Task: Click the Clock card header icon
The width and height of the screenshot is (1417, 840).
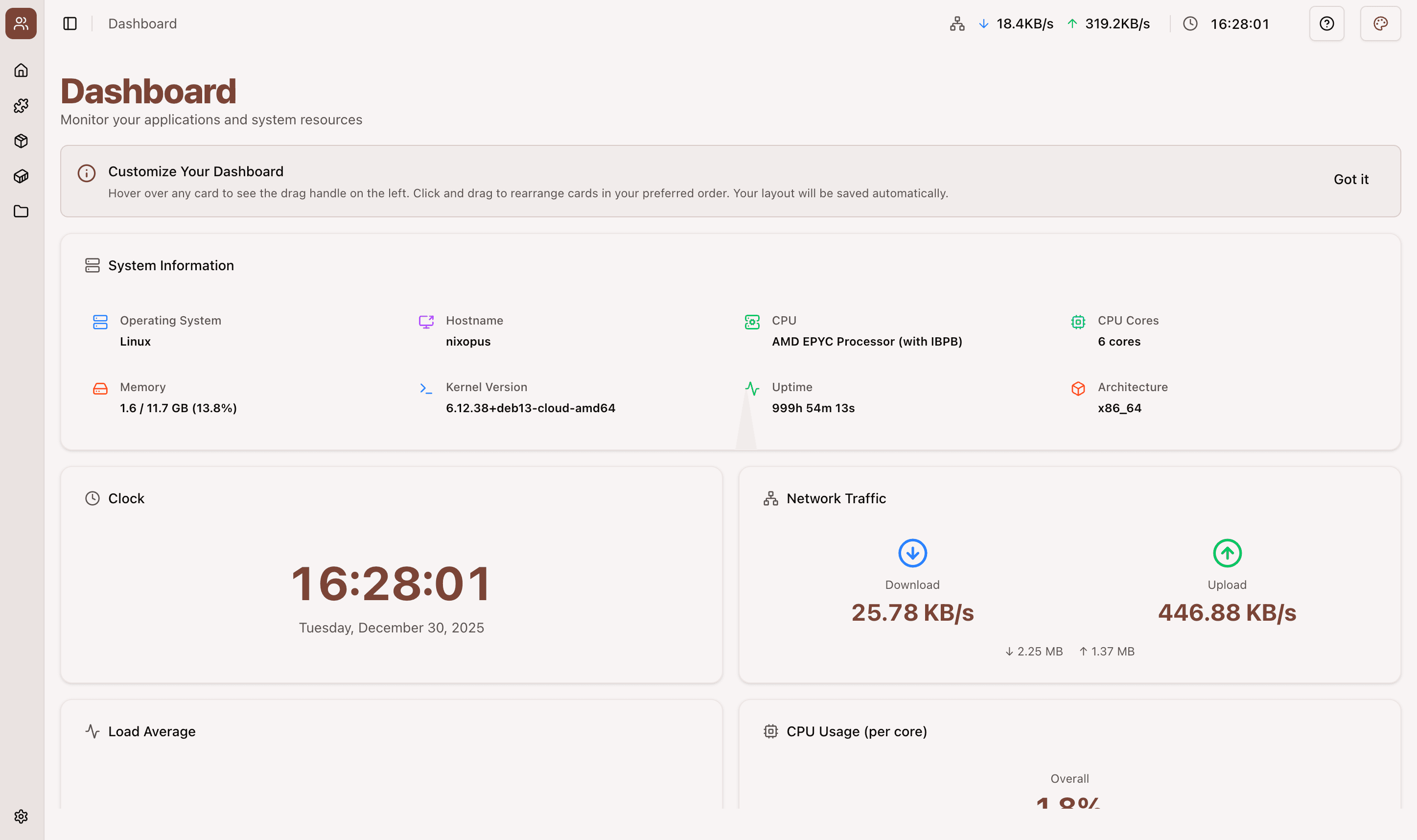Action: click(92, 498)
